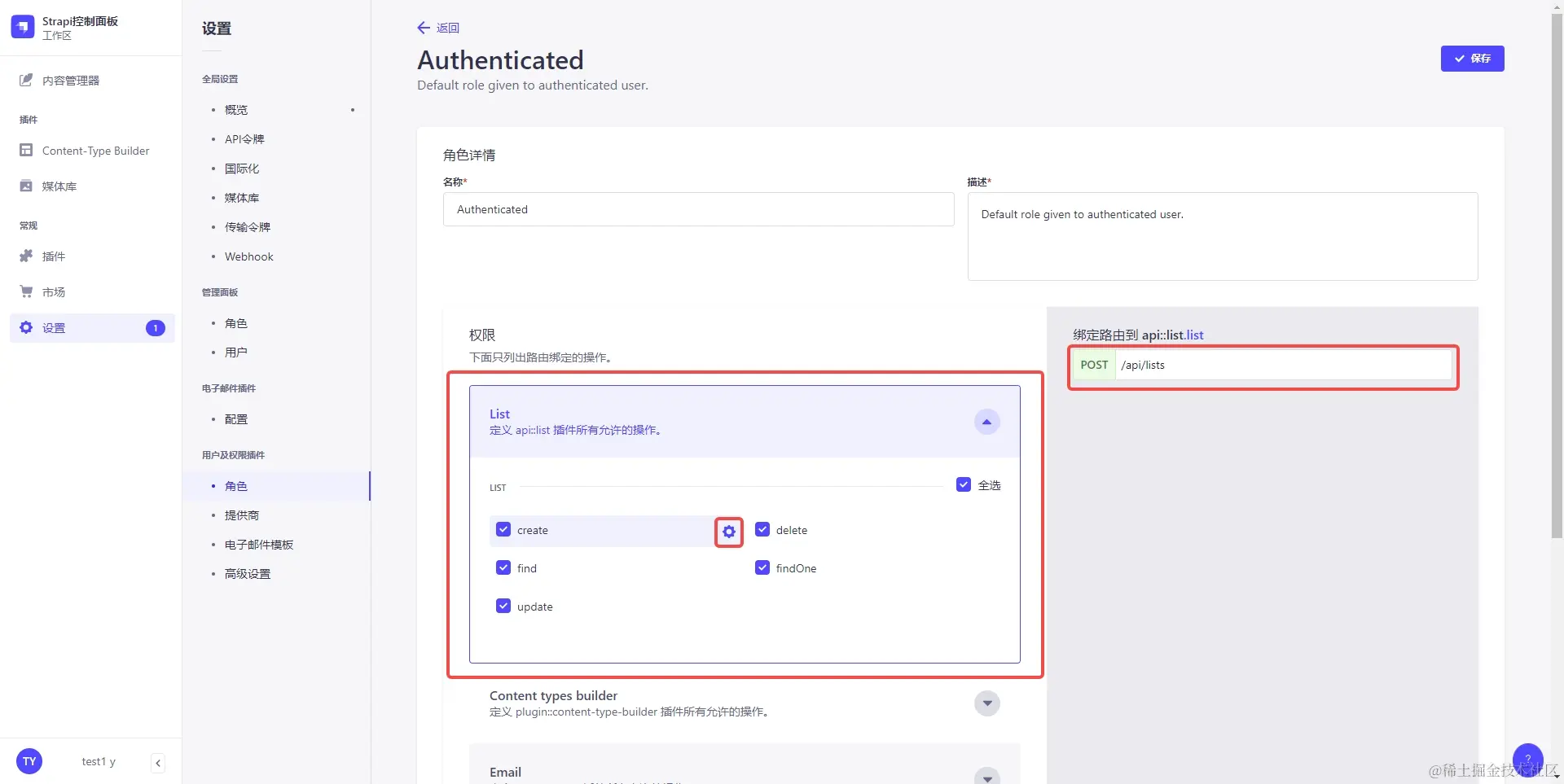Click the 返回 back link

[448, 28]
